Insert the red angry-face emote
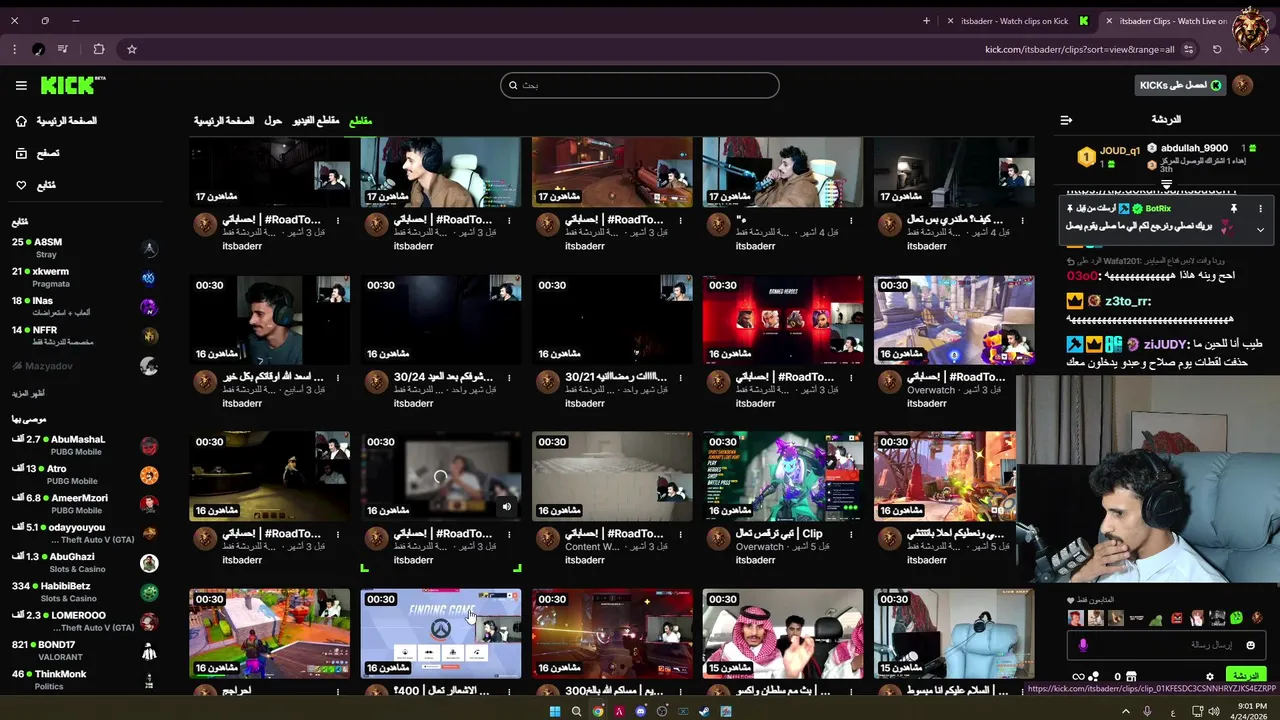1280x720 pixels. pyautogui.click(x=1176, y=618)
